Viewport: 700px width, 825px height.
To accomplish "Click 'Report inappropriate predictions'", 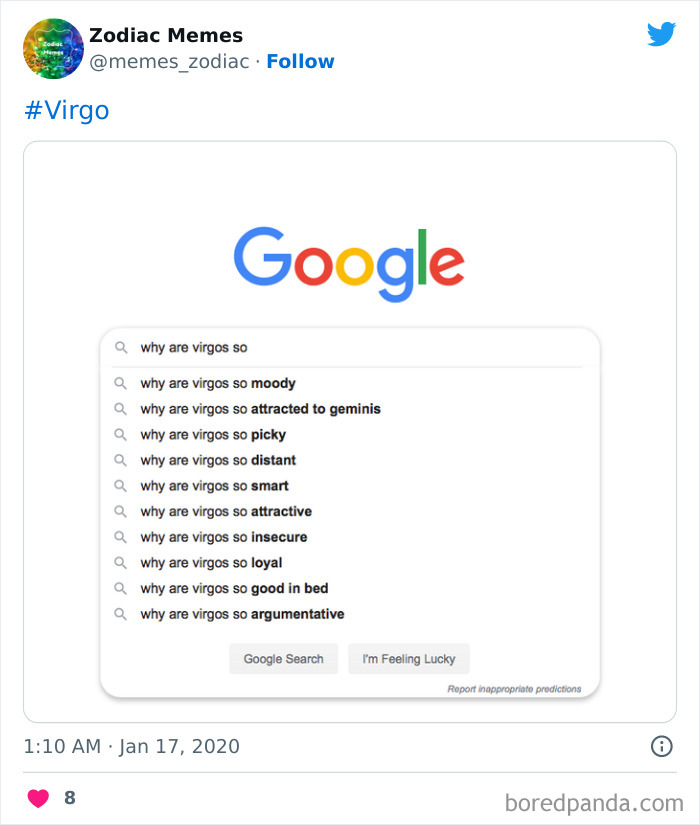I will click(x=513, y=688).
